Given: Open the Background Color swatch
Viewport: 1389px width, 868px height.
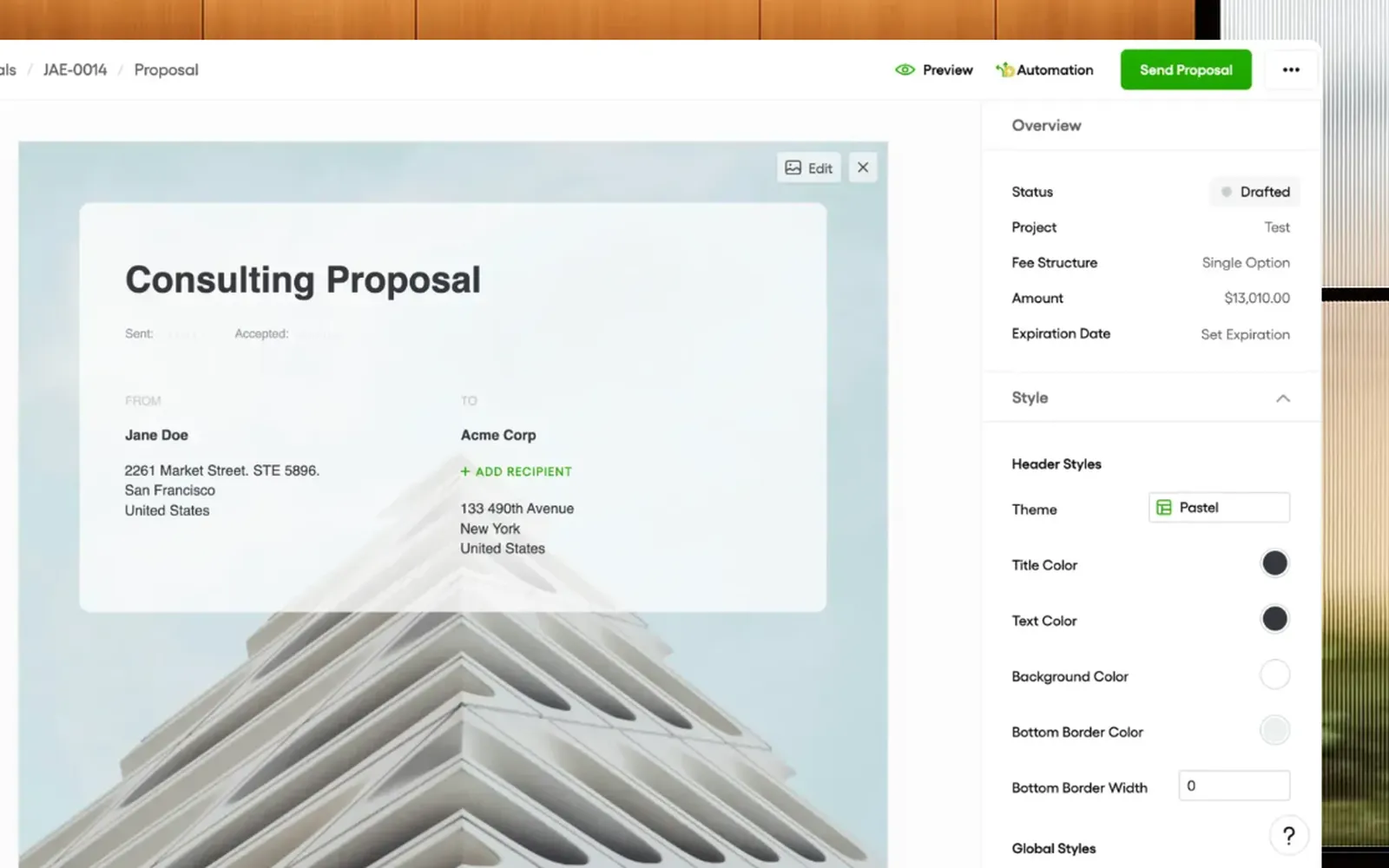Looking at the screenshot, I should click(1274, 674).
